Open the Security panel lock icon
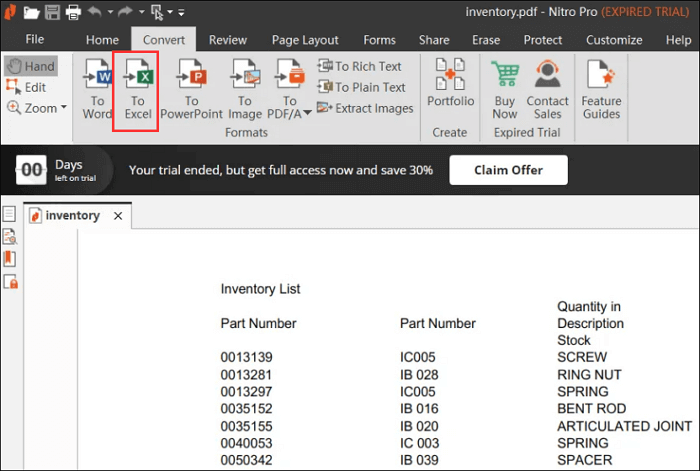700x471 pixels. [10, 282]
